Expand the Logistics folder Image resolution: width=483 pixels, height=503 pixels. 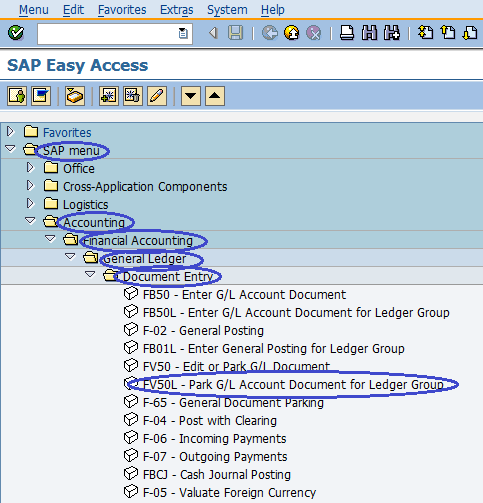point(30,203)
